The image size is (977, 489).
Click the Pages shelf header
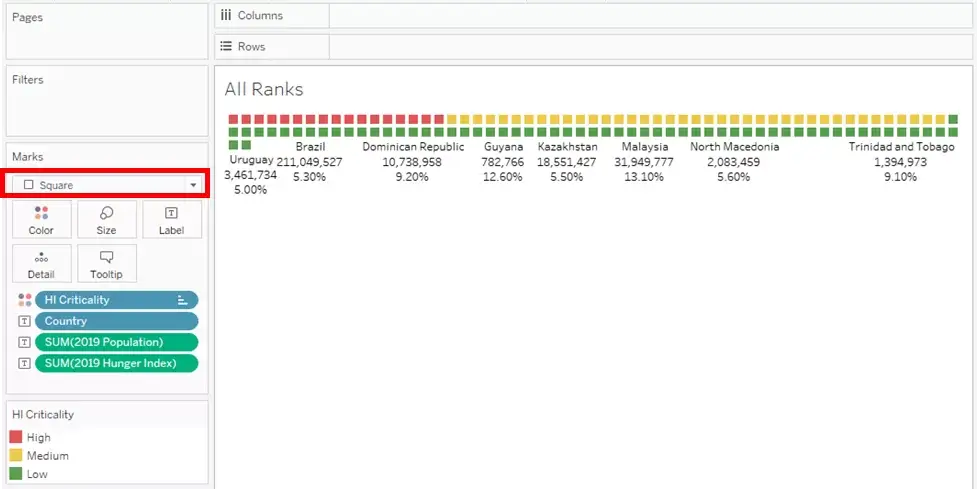pyautogui.click(x=27, y=17)
